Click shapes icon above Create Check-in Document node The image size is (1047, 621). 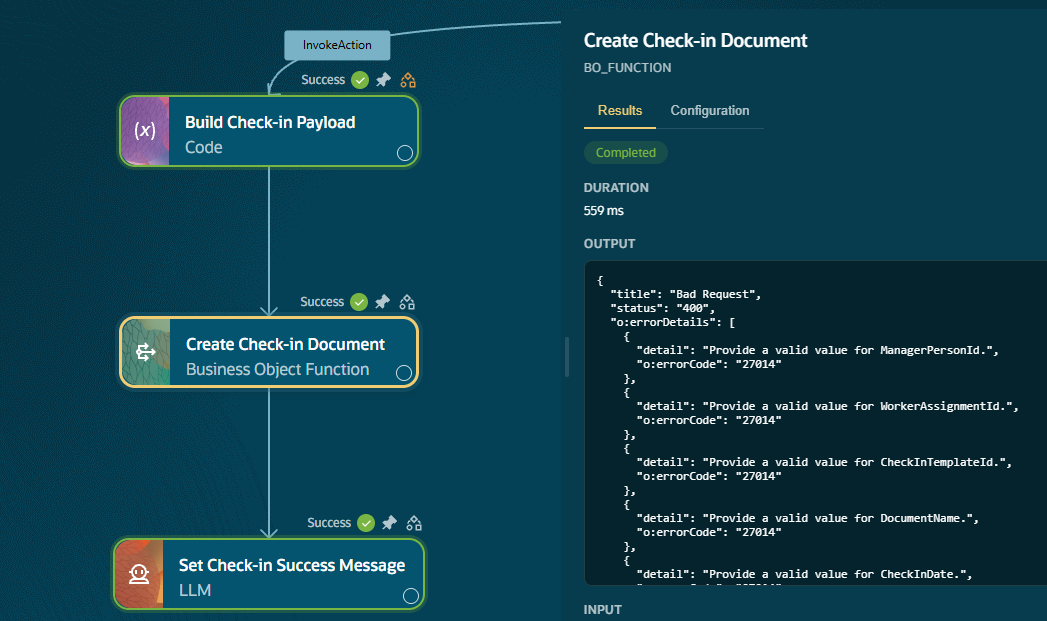coord(407,302)
